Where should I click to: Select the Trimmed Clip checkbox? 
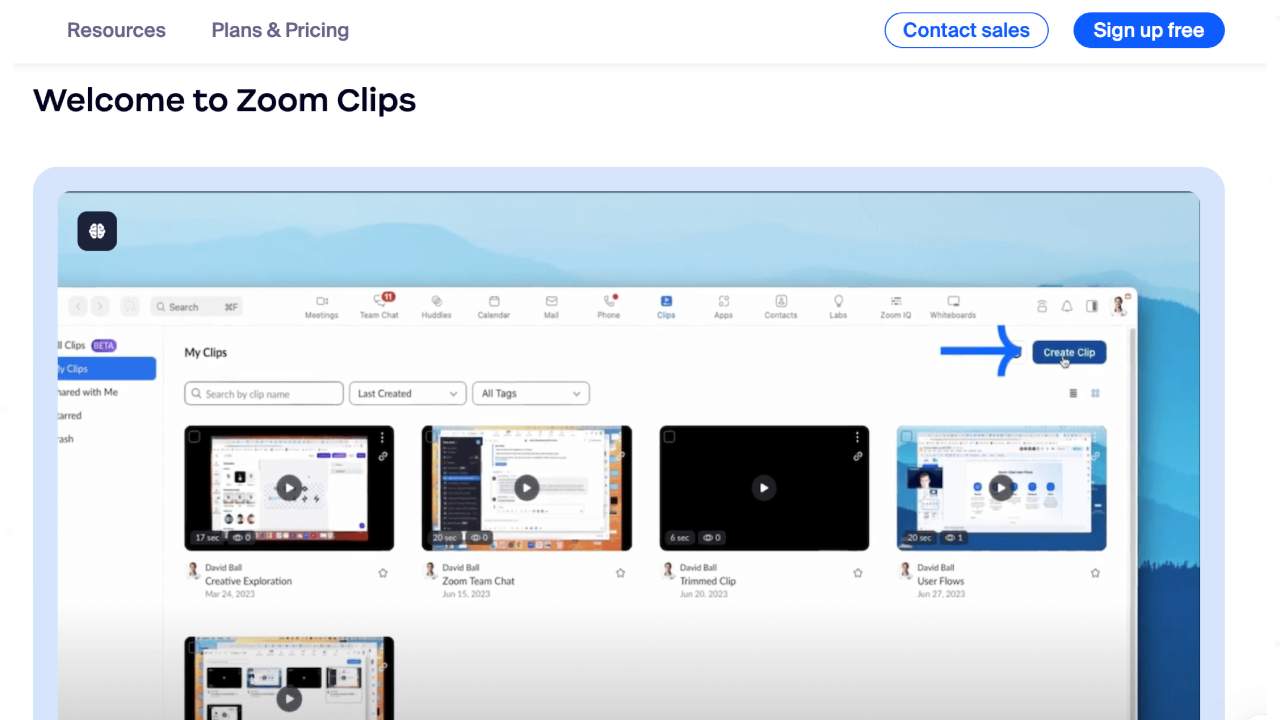(x=670, y=437)
